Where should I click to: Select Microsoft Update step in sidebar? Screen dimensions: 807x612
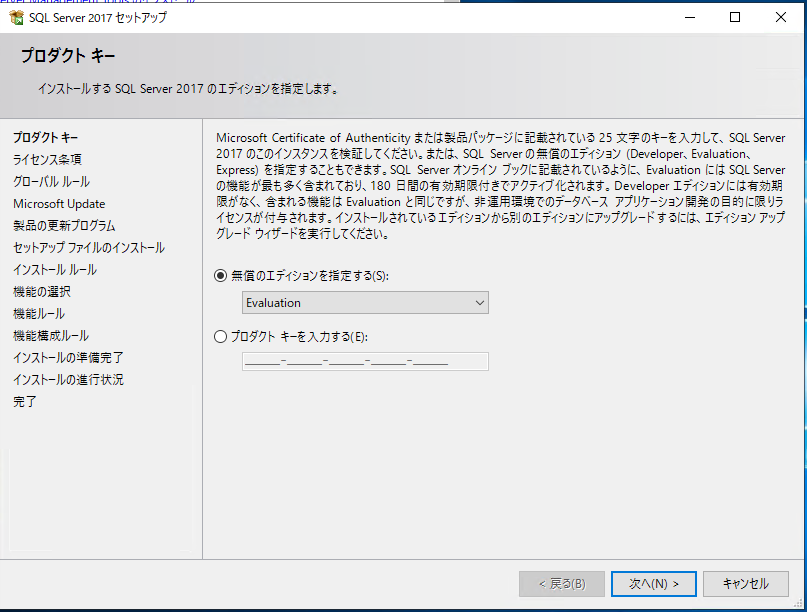point(59,204)
